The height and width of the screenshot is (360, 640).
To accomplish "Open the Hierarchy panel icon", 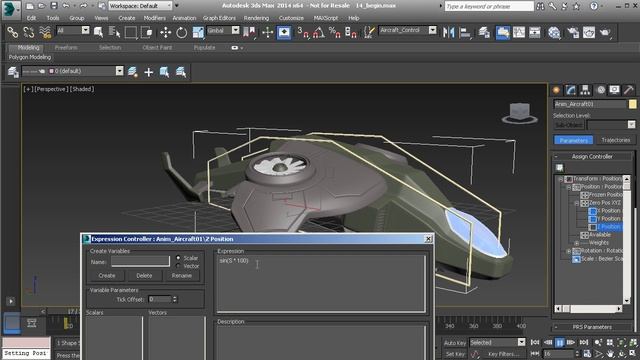I will click(585, 90).
